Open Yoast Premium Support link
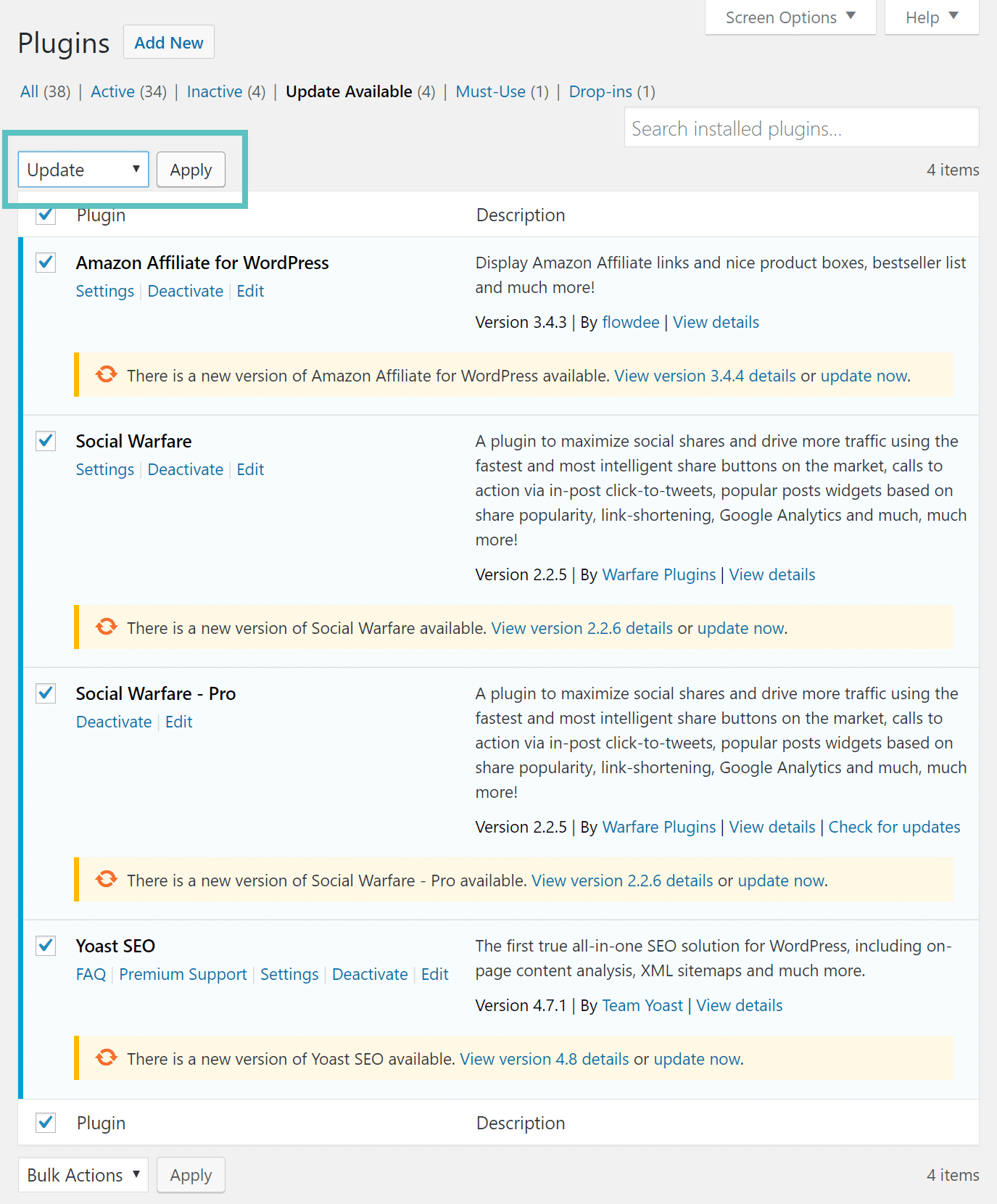 pyautogui.click(x=183, y=974)
